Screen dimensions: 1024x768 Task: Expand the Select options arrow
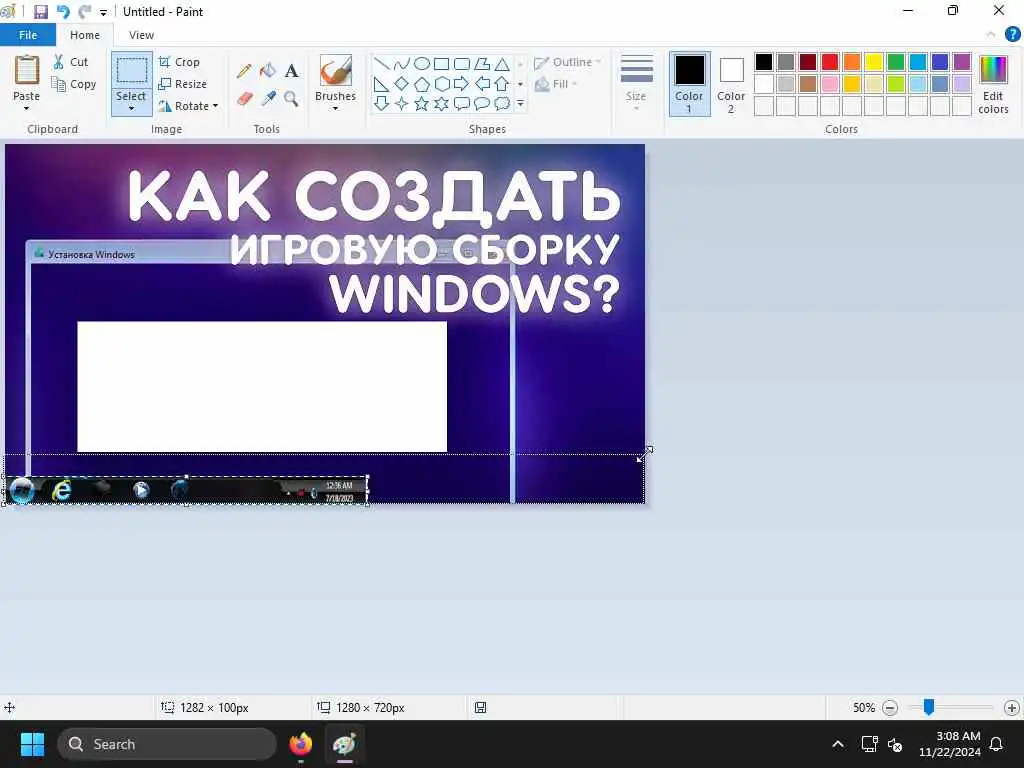131,108
